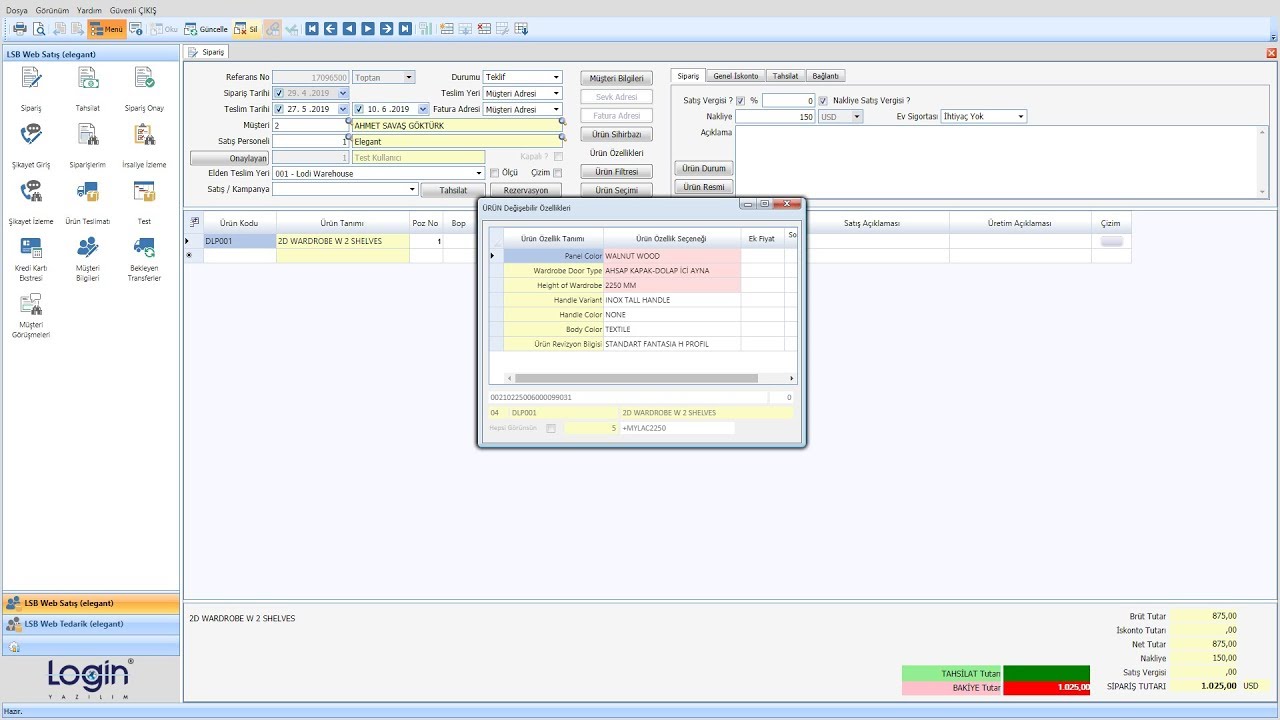Click the lookup magnifier beside AHMET SAVAŞ GÖKTÜRK
1280x720 pixels.
562,121
